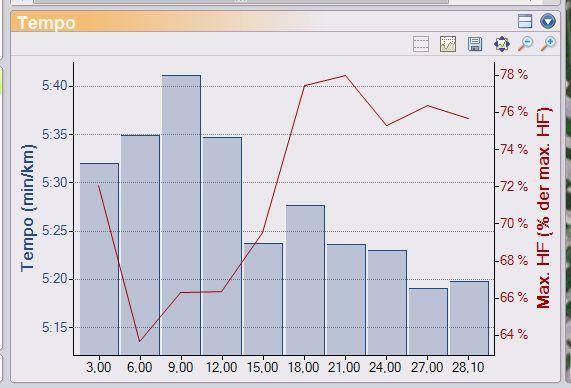Click the 12,00 distance axis label
The width and height of the screenshot is (571, 388).
pos(221,367)
